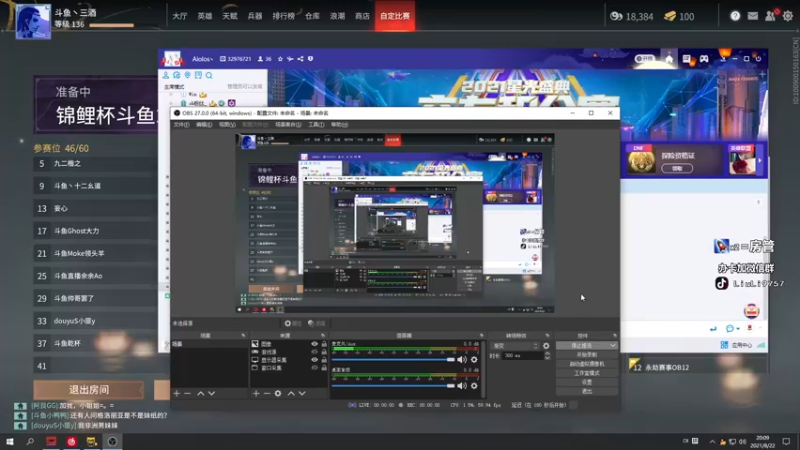The image size is (800, 450).
Task: Open the game friends list icon
Action: click(x=770, y=16)
